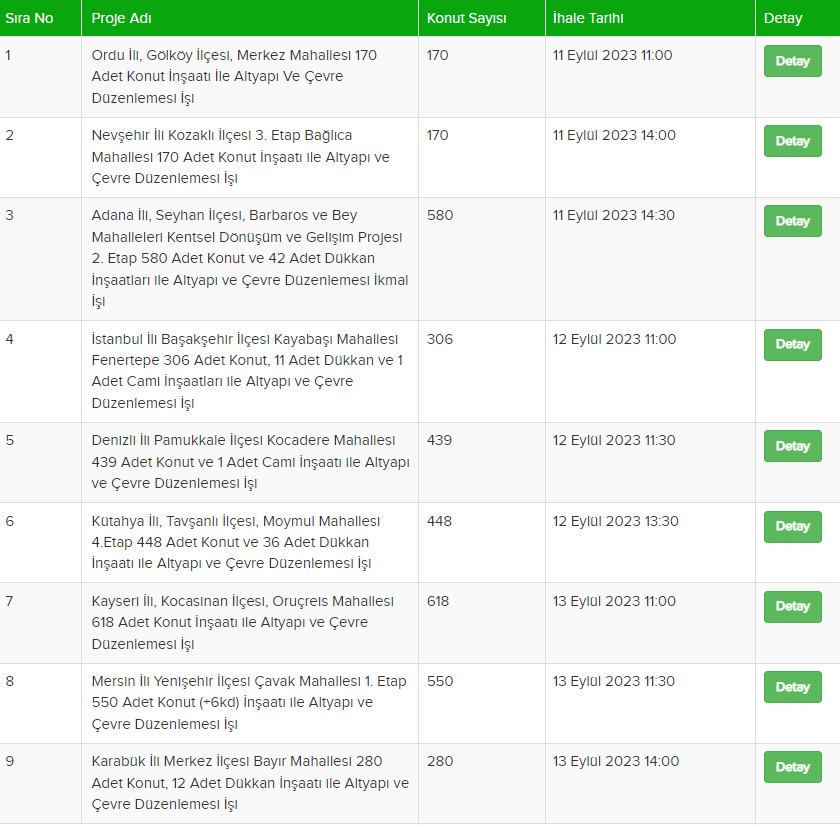Click the 13 Eylül 2023 14:00 date cell
This screenshot has height=825, width=840.
point(616,761)
